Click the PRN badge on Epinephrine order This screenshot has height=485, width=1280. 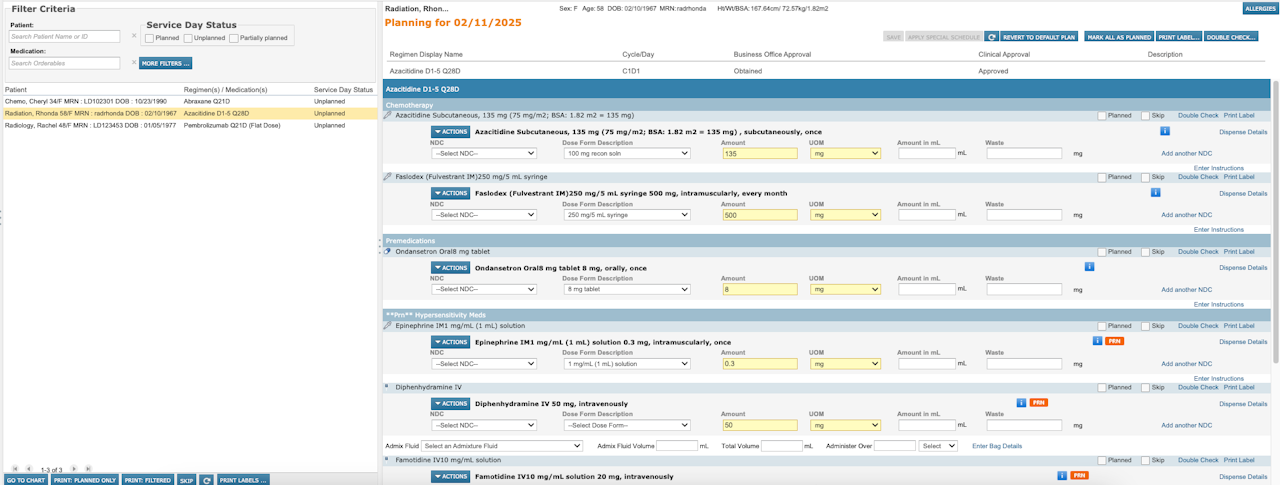(1114, 341)
